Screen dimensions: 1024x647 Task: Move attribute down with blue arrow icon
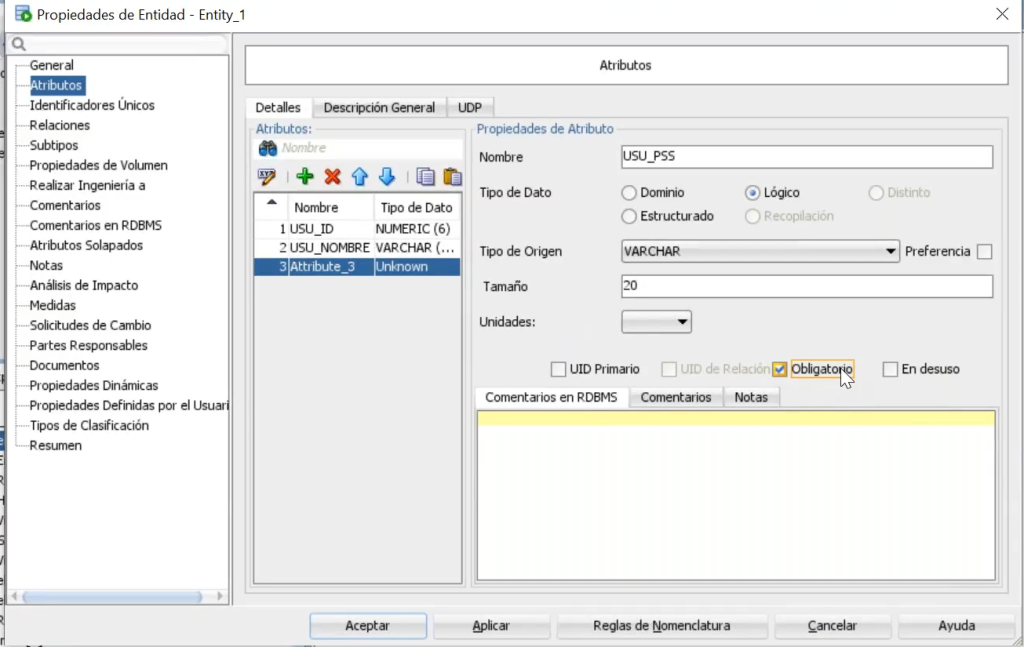(x=387, y=176)
